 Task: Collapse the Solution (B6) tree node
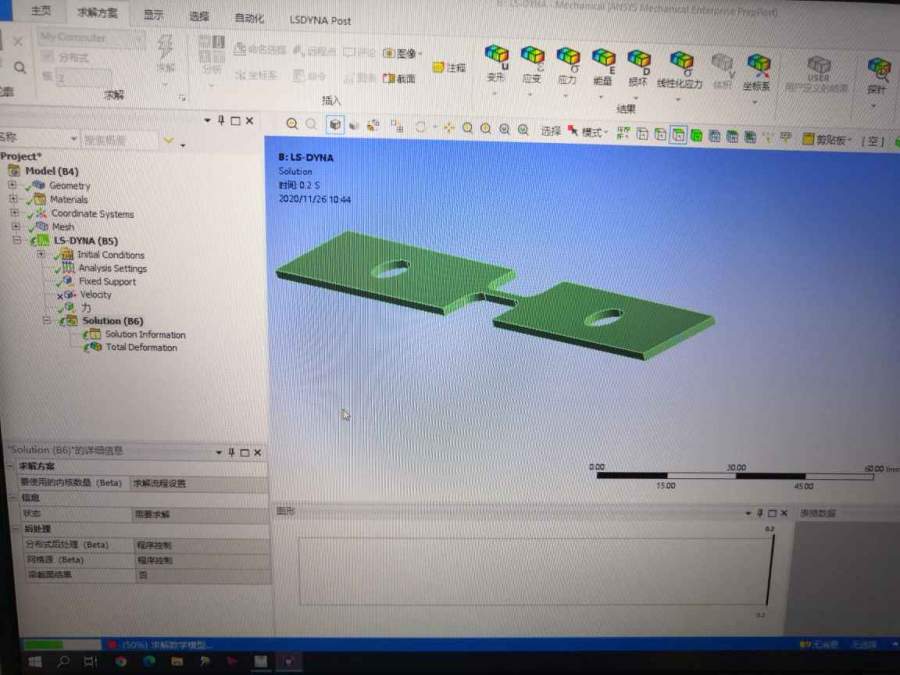coord(47,320)
